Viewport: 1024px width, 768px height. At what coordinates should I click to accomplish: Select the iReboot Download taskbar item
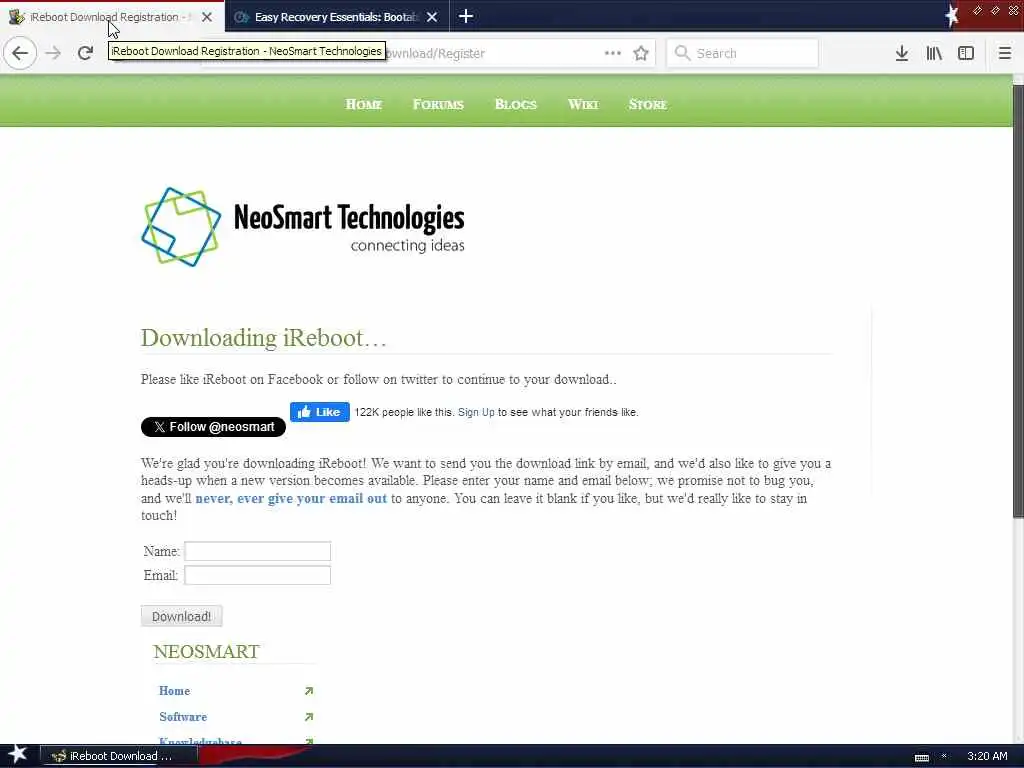[119, 756]
